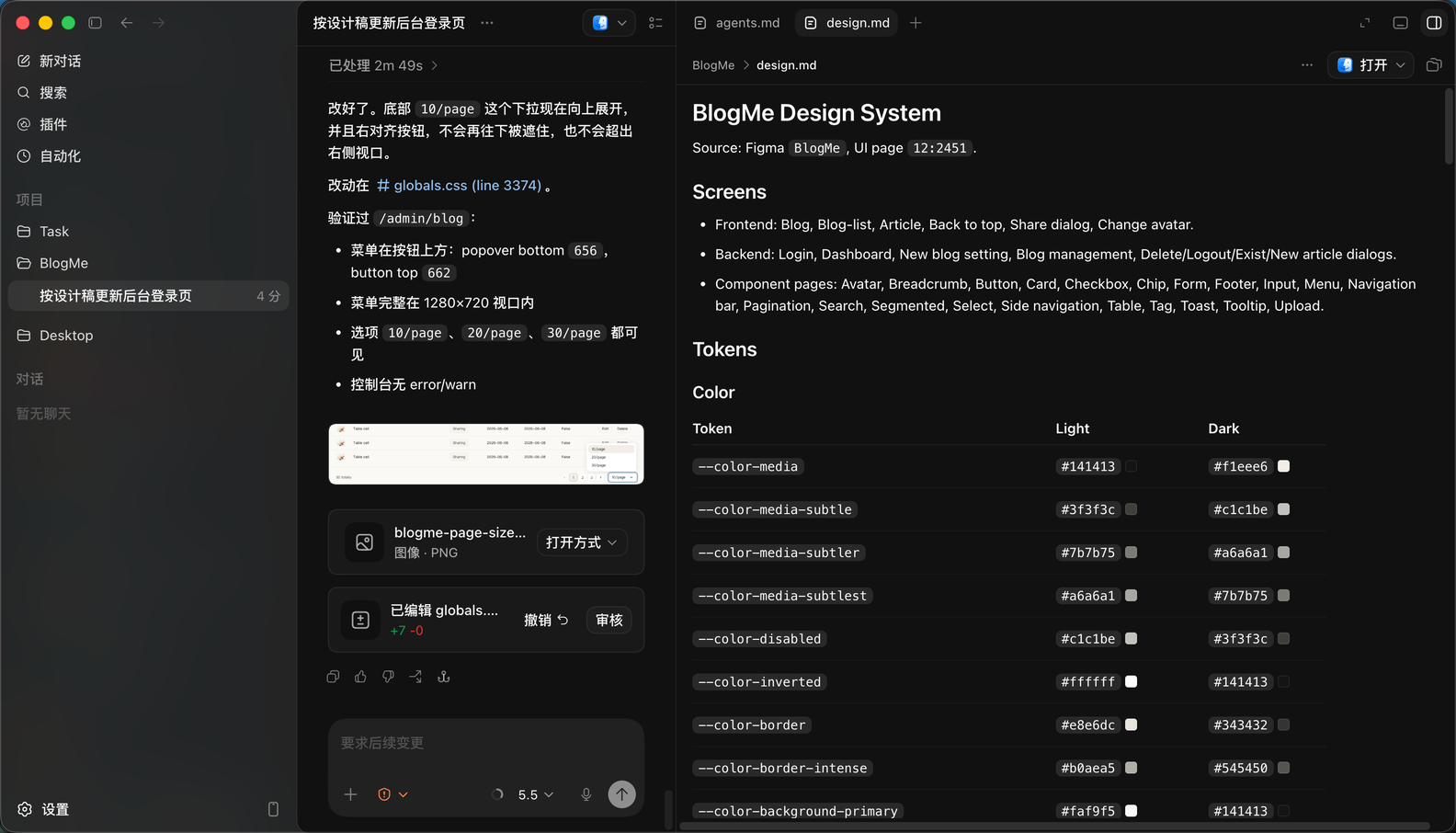Screen dimensions: 1456x833
Task: Click 撤销 to undo the globals.css edit
Action: (546, 621)
